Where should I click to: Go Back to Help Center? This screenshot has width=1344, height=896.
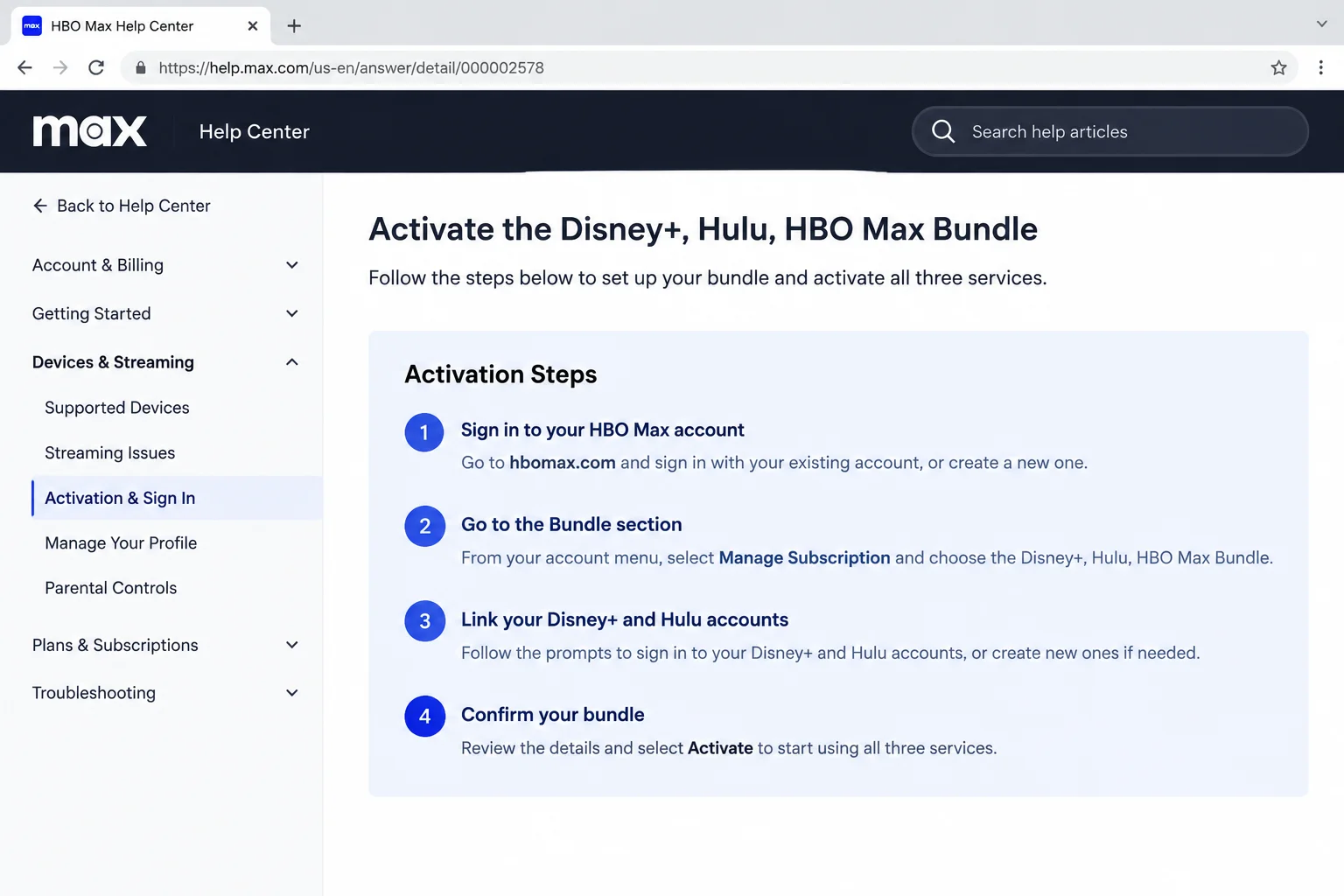(122, 206)
